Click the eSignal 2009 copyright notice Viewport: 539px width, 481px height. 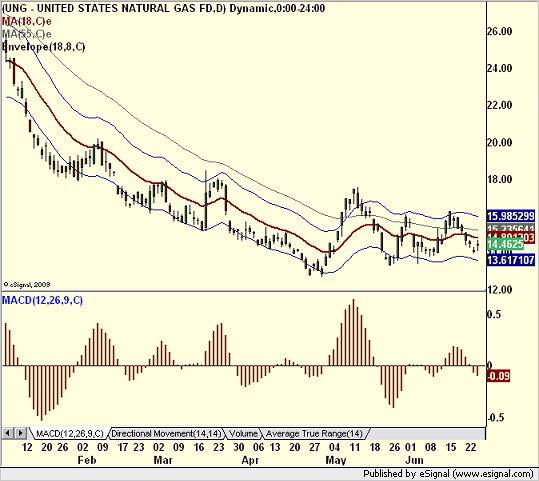coord(27,284)
